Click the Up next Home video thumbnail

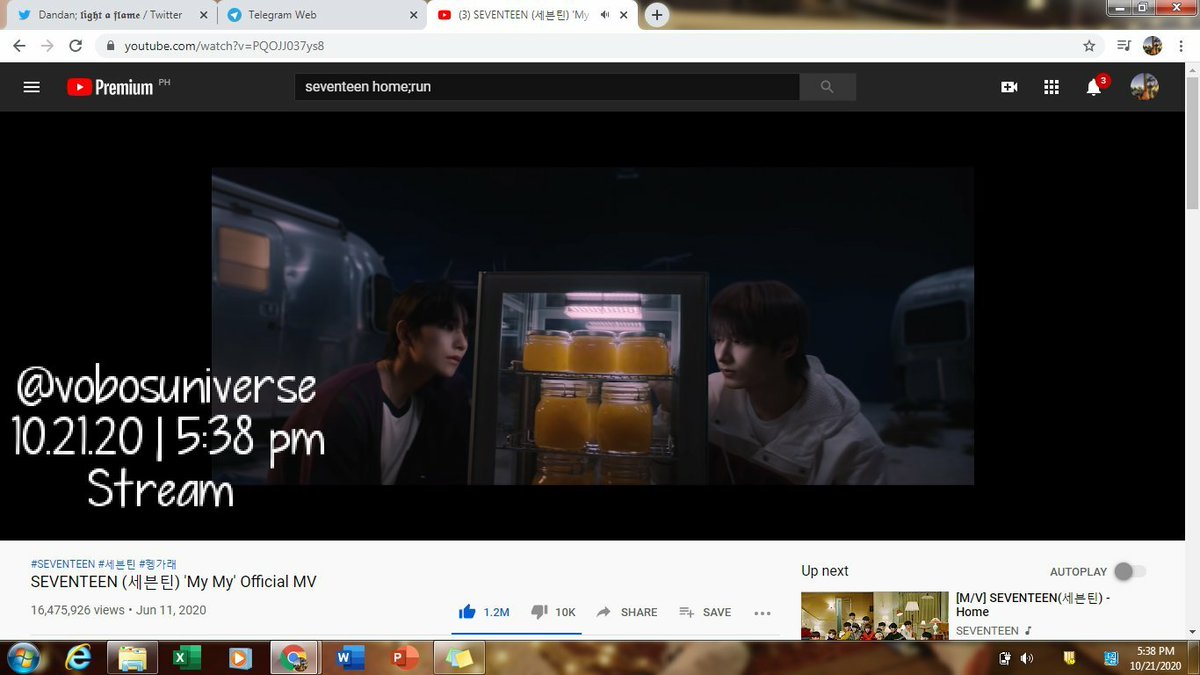pos(874,616)
